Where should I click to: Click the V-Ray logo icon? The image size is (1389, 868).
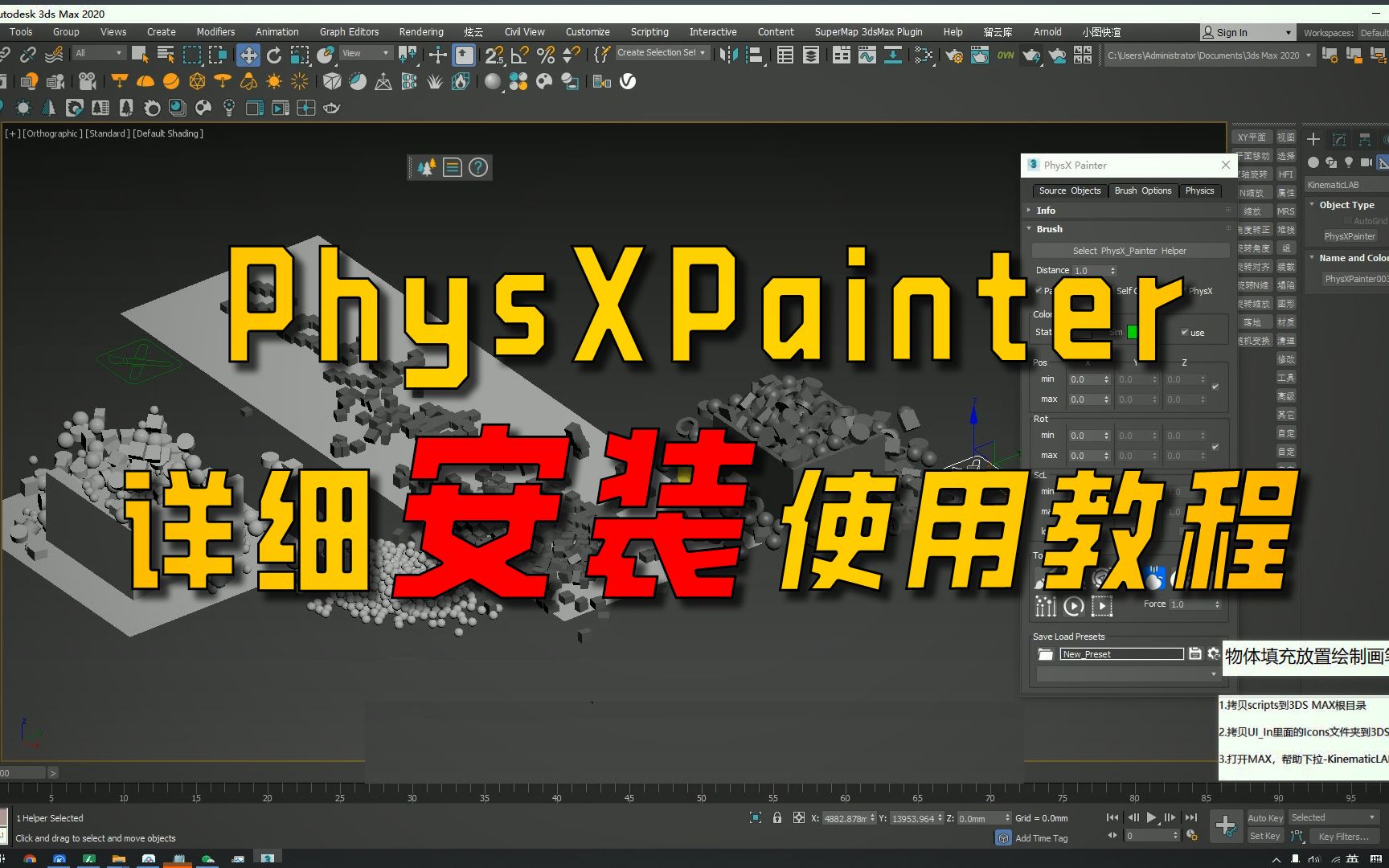pos(628,81)
